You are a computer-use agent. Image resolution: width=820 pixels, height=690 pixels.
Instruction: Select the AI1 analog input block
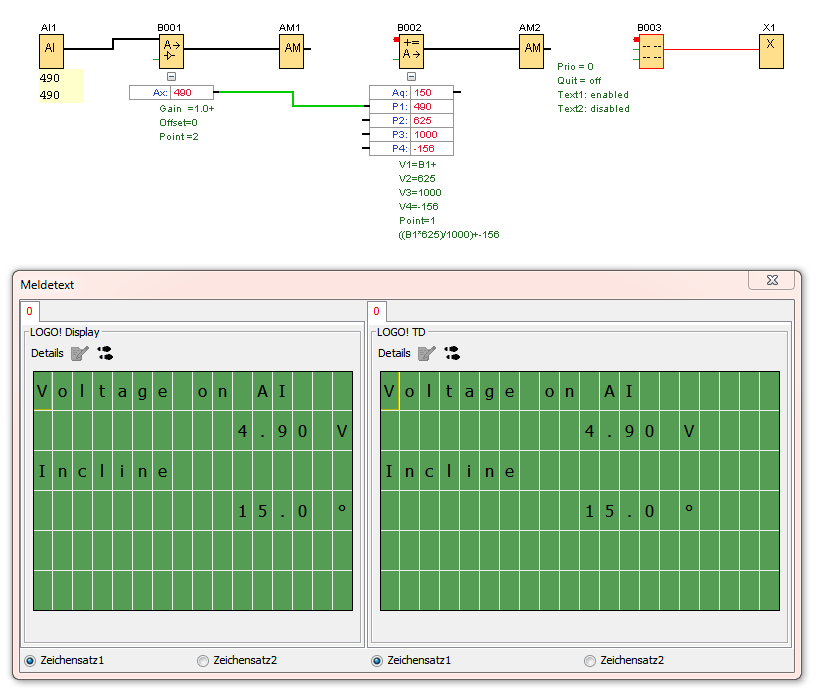(x=51, y=48)
